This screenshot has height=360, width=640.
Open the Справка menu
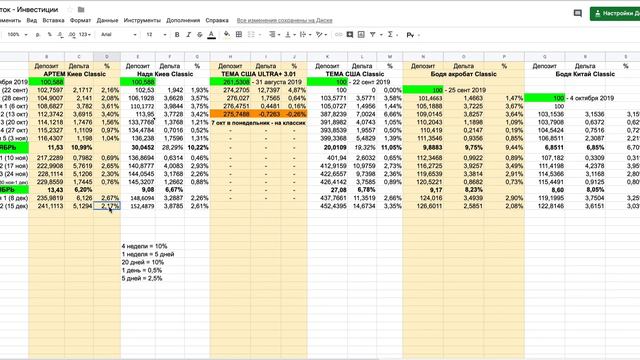point(217,20)
